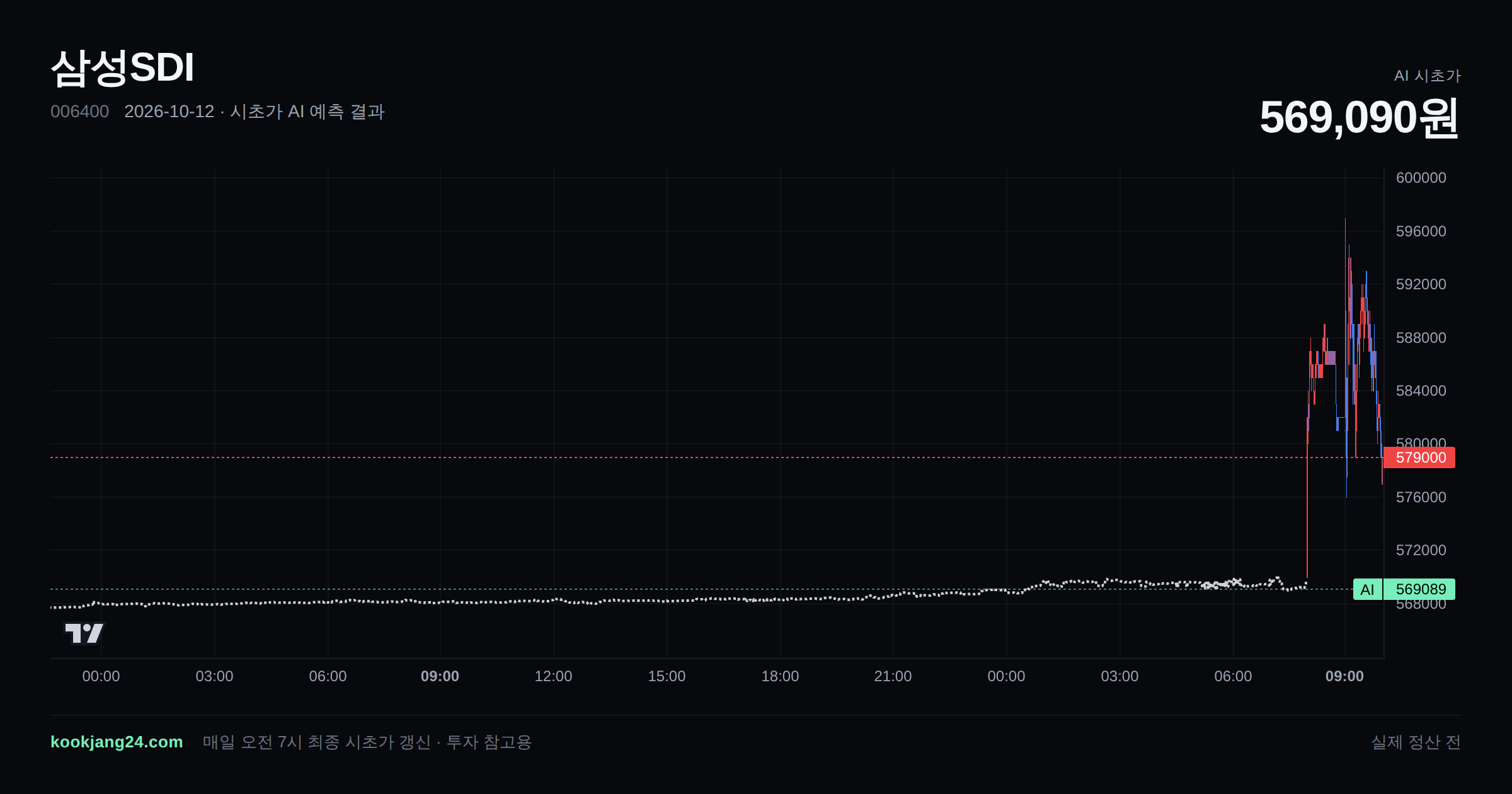Click the red 579000 price label

(x=1419, y=457)
